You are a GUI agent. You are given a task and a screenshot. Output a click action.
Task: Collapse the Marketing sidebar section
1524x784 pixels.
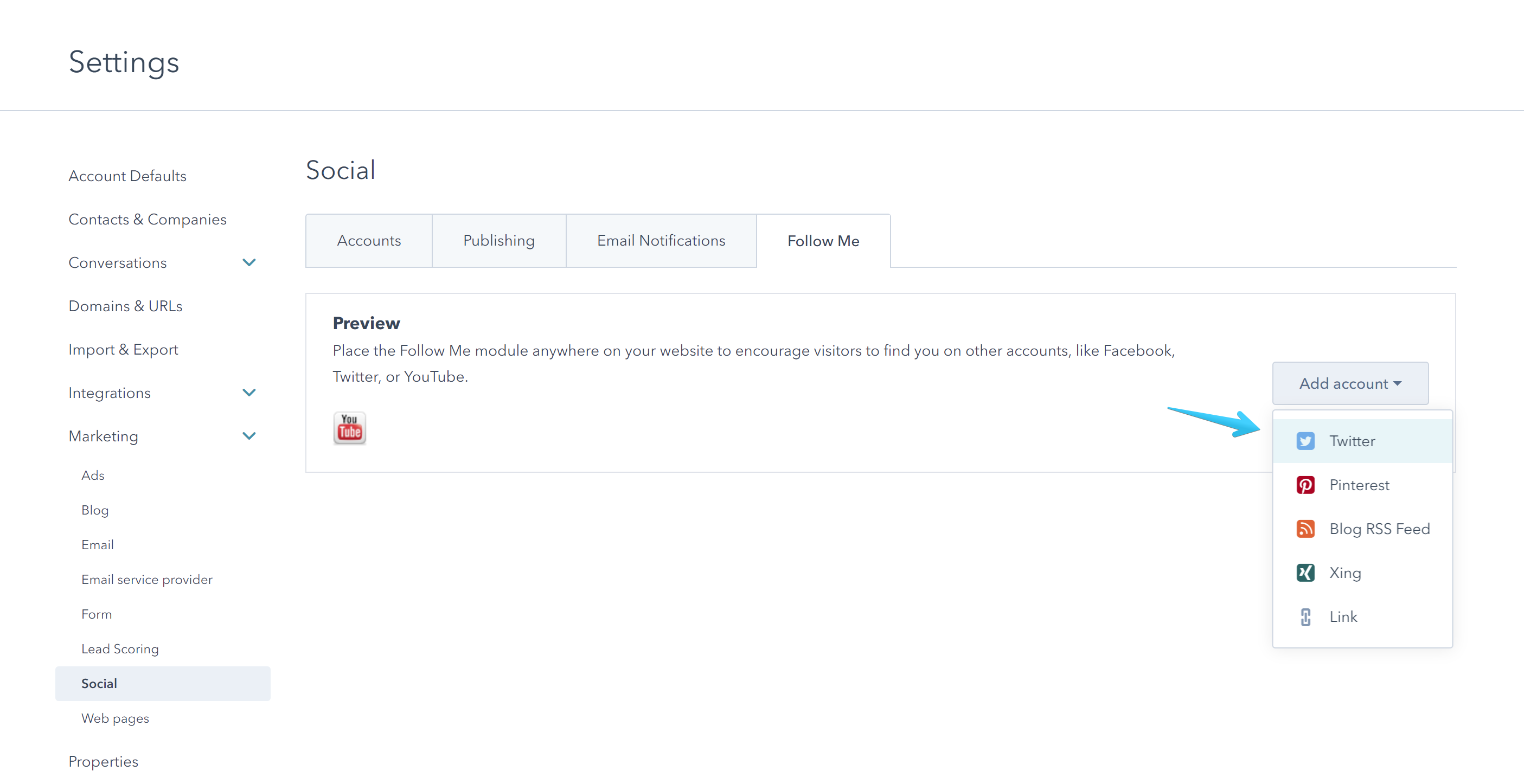click(249, 436)
